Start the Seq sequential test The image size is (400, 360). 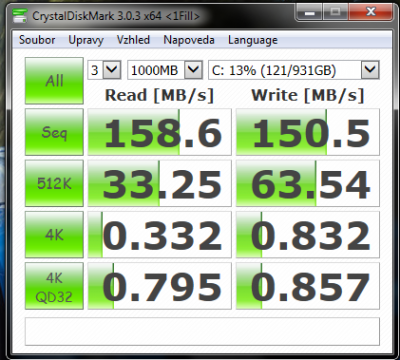54,132
